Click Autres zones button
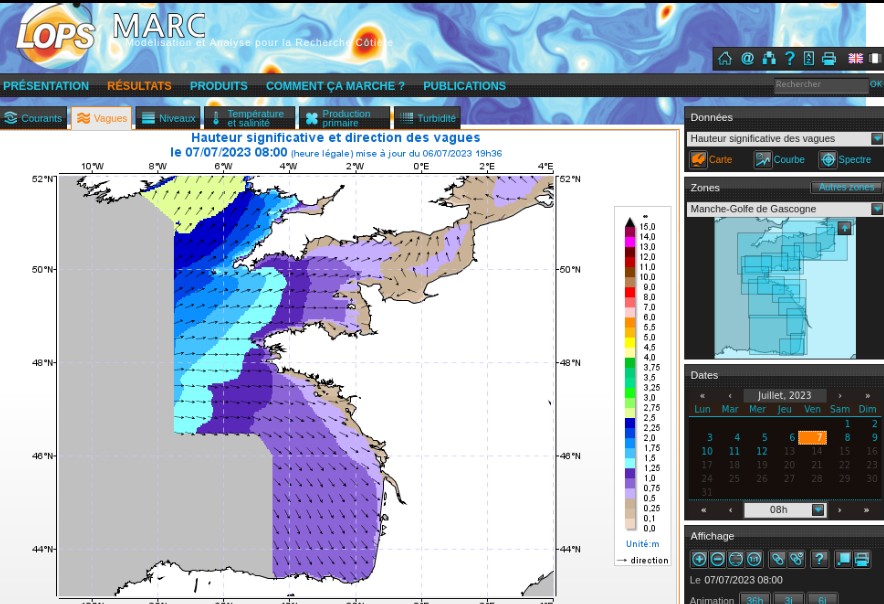This screenshot has width=884, height=604. pyautogui.click(x=846, y=187)
